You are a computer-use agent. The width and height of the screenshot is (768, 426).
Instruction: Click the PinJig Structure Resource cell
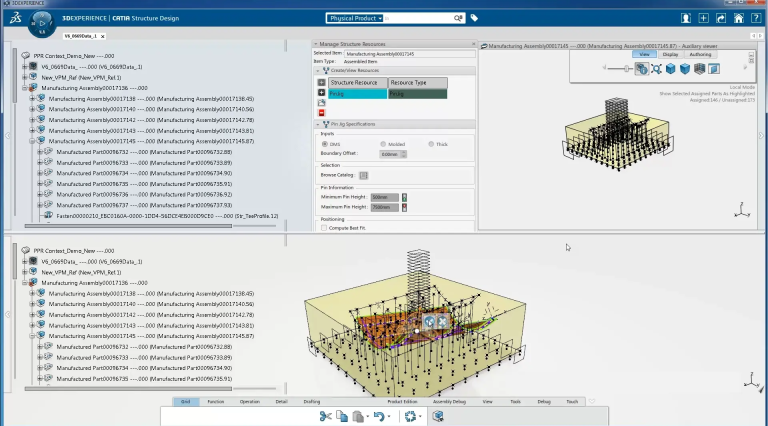[357, 93]
